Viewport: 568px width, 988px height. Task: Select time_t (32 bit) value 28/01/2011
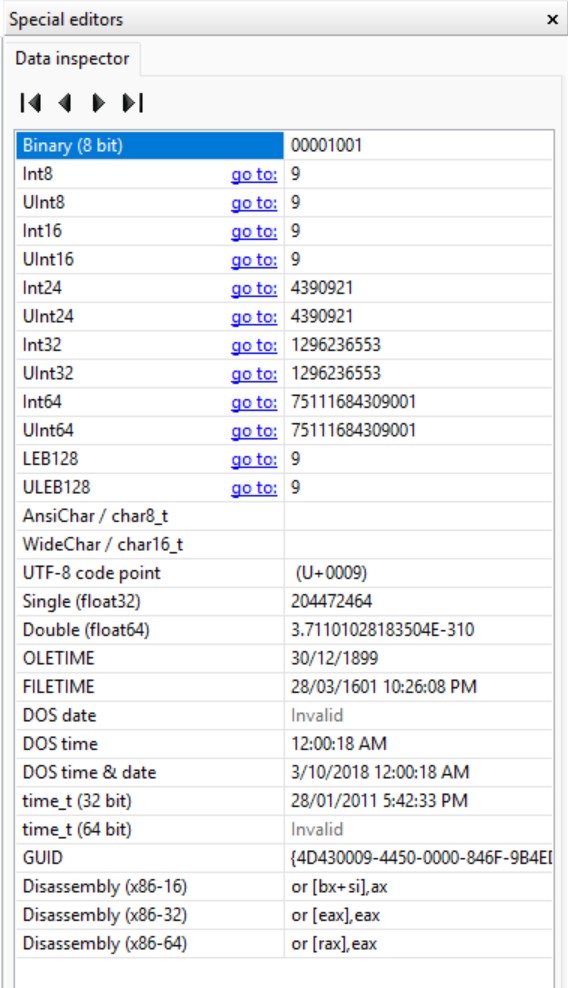tap(379, 801)
